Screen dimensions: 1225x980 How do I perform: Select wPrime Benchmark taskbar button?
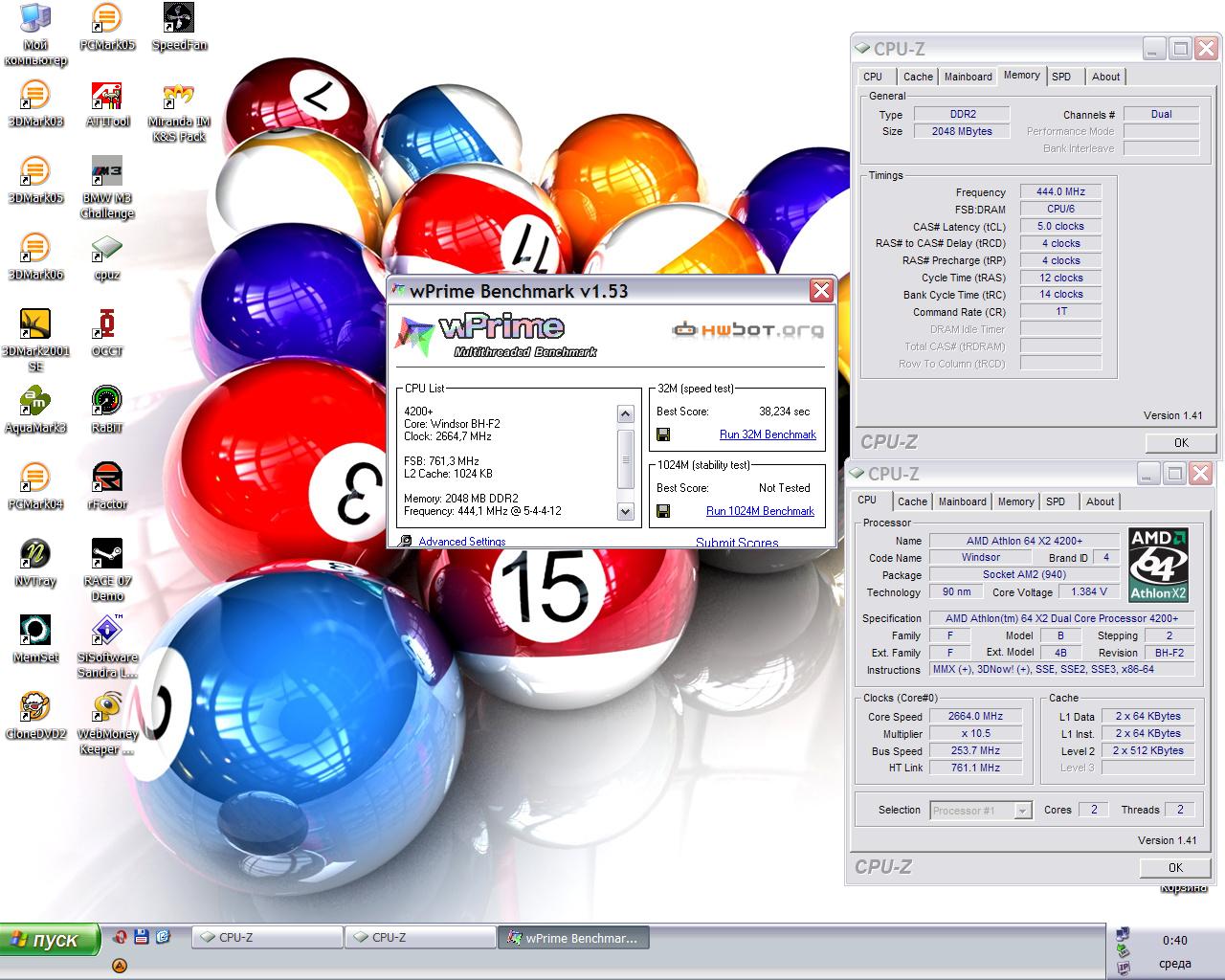click(x=573, y=938)
